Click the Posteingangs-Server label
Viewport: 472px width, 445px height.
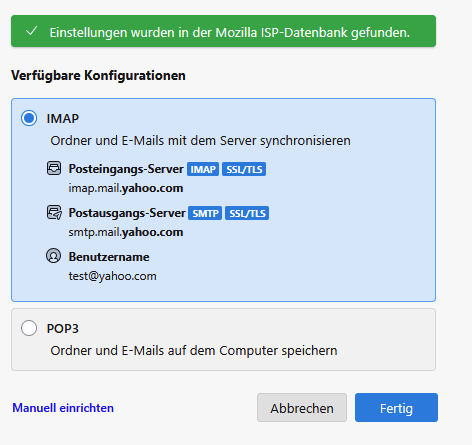point(126,169)
